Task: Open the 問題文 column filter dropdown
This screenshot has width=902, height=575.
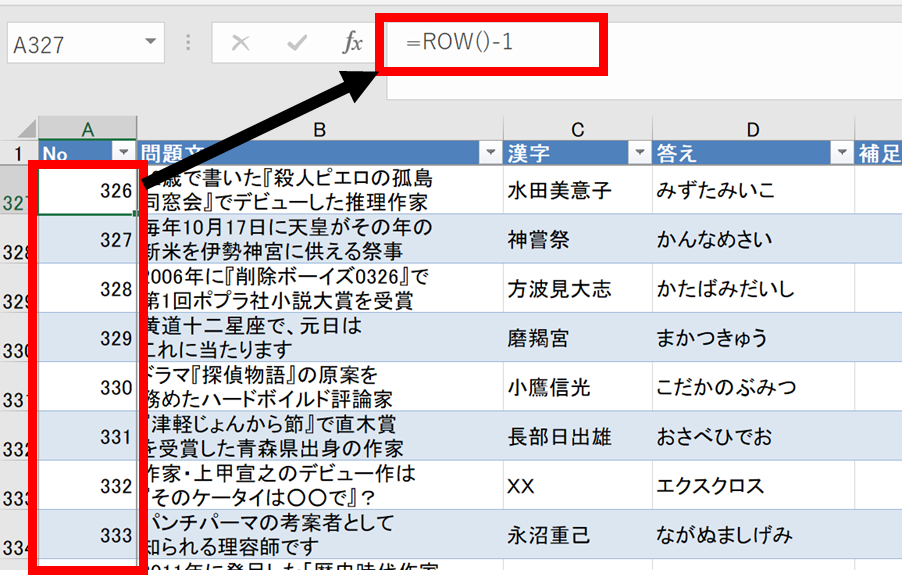Action: coord(491,152)
